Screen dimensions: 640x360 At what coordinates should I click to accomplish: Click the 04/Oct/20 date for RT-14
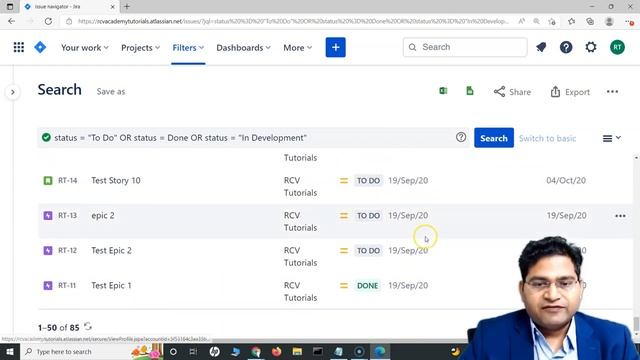[x=566, y=180]
